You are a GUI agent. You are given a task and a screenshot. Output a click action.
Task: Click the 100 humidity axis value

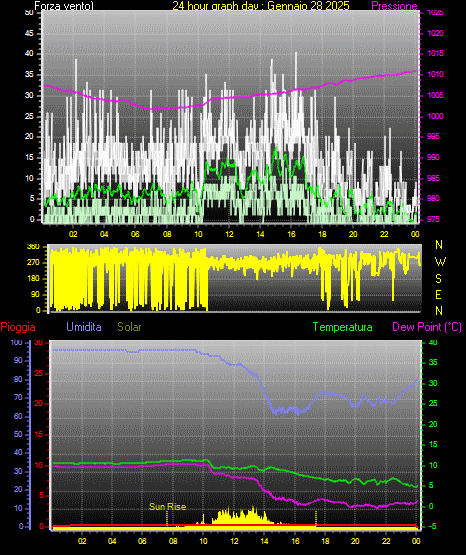click(17, 343)
